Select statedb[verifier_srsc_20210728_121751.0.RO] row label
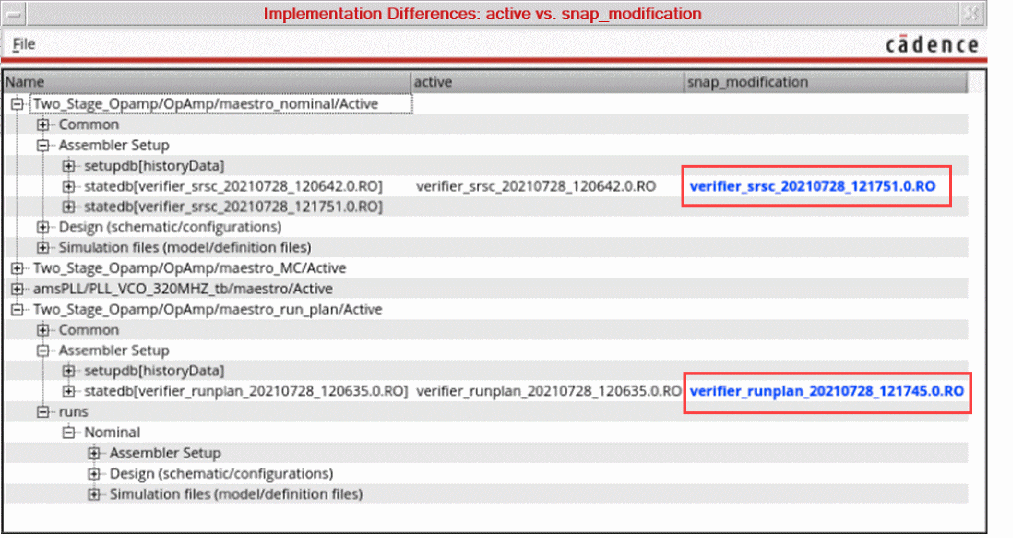This screenshot has height=538, width=1013. (233, 207)
